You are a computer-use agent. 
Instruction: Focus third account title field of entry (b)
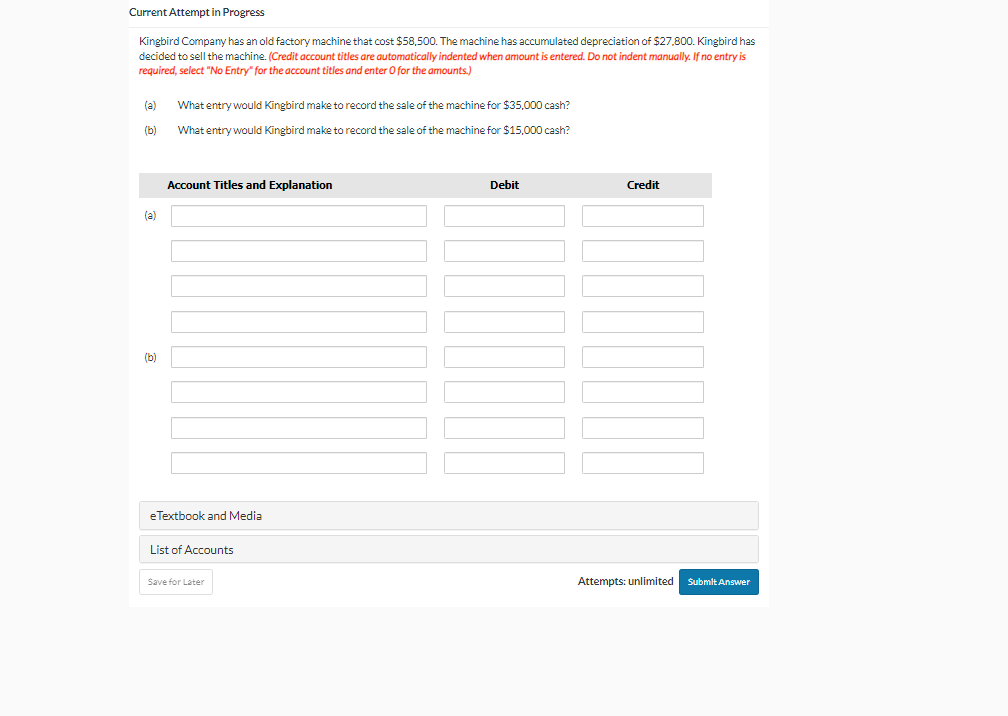pyautogui.click(x=299, y=428)
